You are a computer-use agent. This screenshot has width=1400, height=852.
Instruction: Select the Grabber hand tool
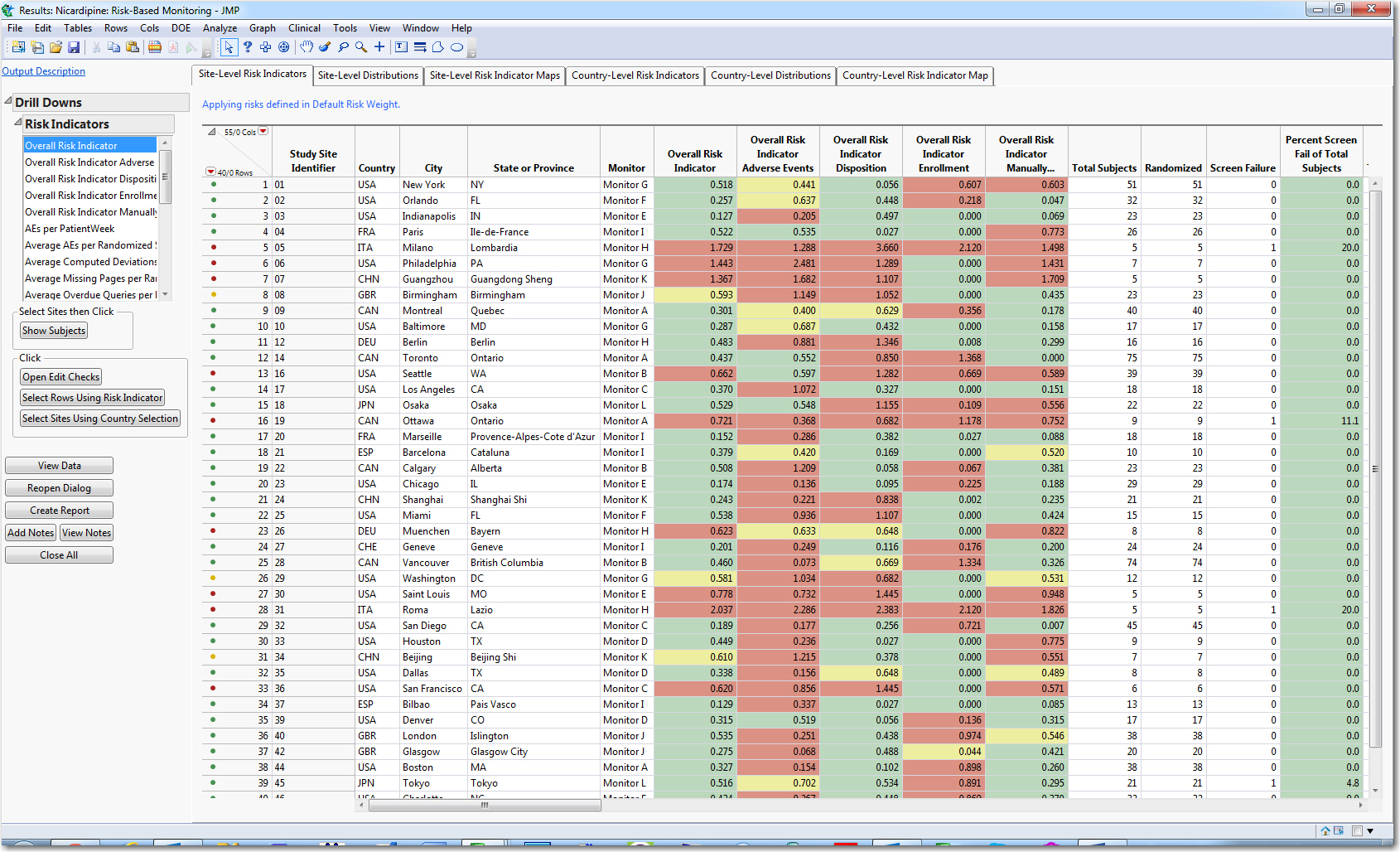[307, 47]
